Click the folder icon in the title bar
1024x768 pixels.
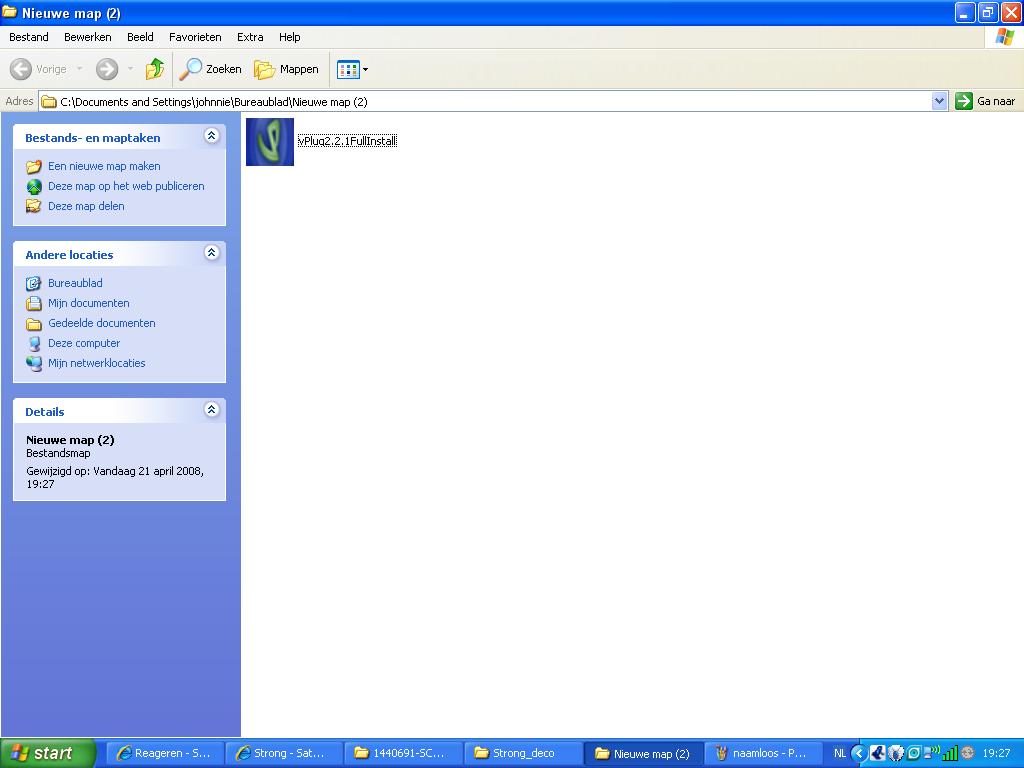10,12
